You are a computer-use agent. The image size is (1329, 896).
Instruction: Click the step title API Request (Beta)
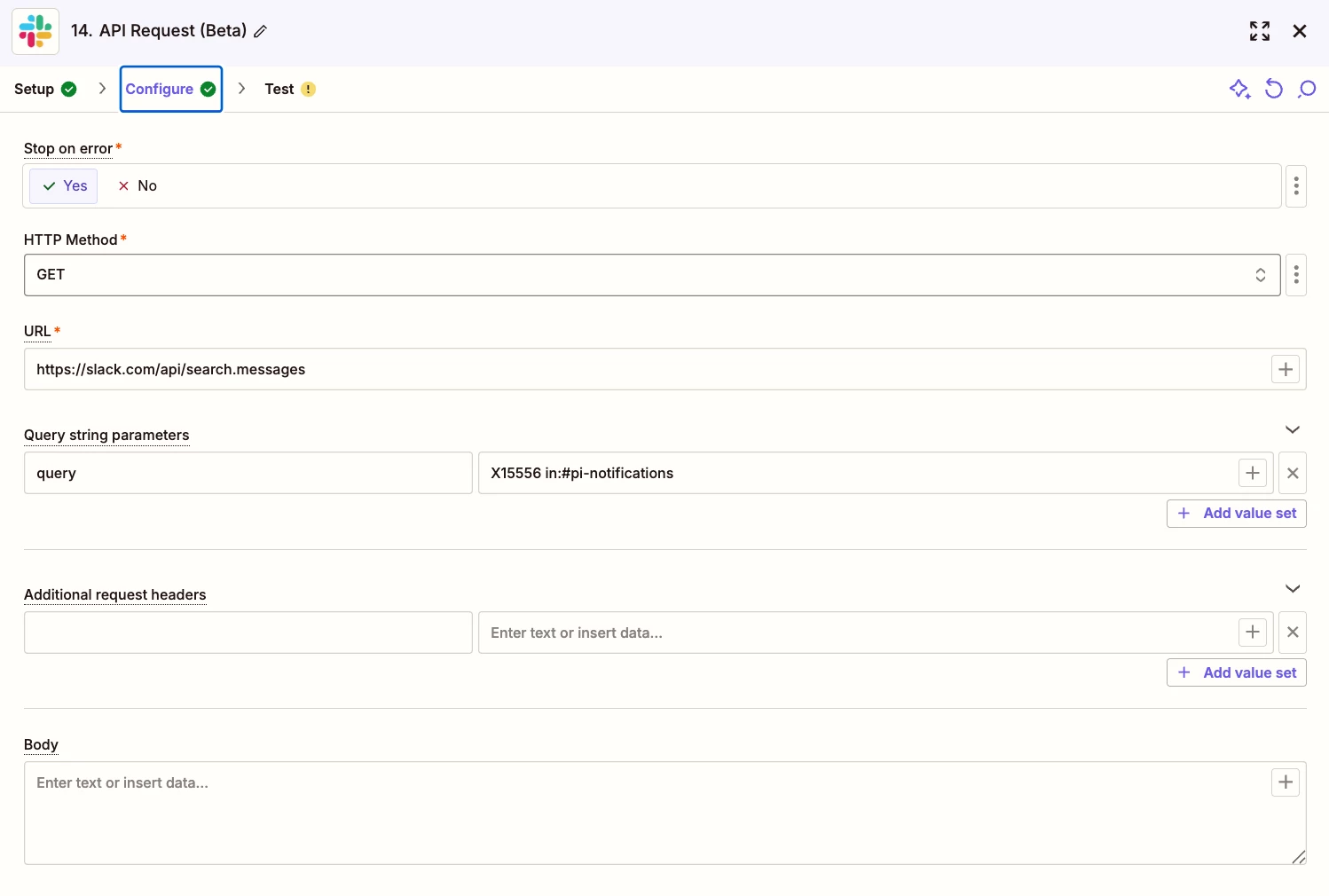click(173, 31)
